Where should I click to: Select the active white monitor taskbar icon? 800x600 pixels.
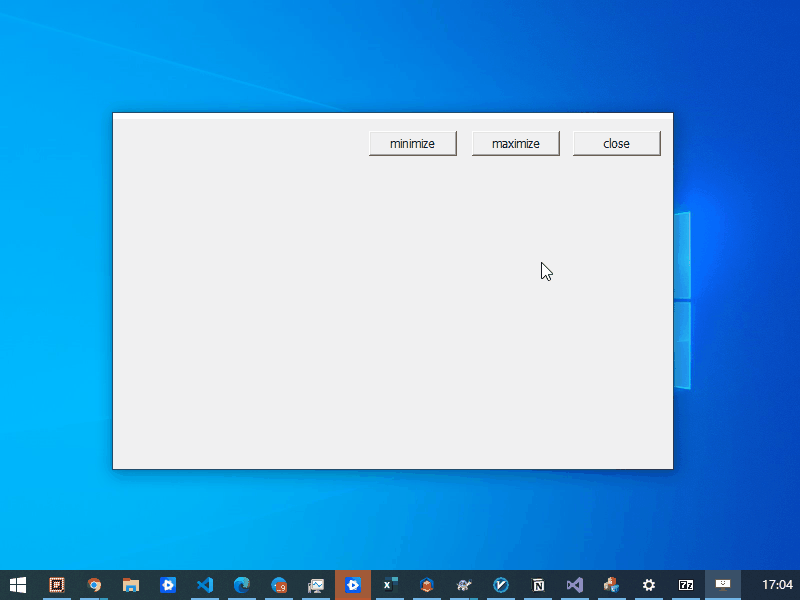(723, 585)
